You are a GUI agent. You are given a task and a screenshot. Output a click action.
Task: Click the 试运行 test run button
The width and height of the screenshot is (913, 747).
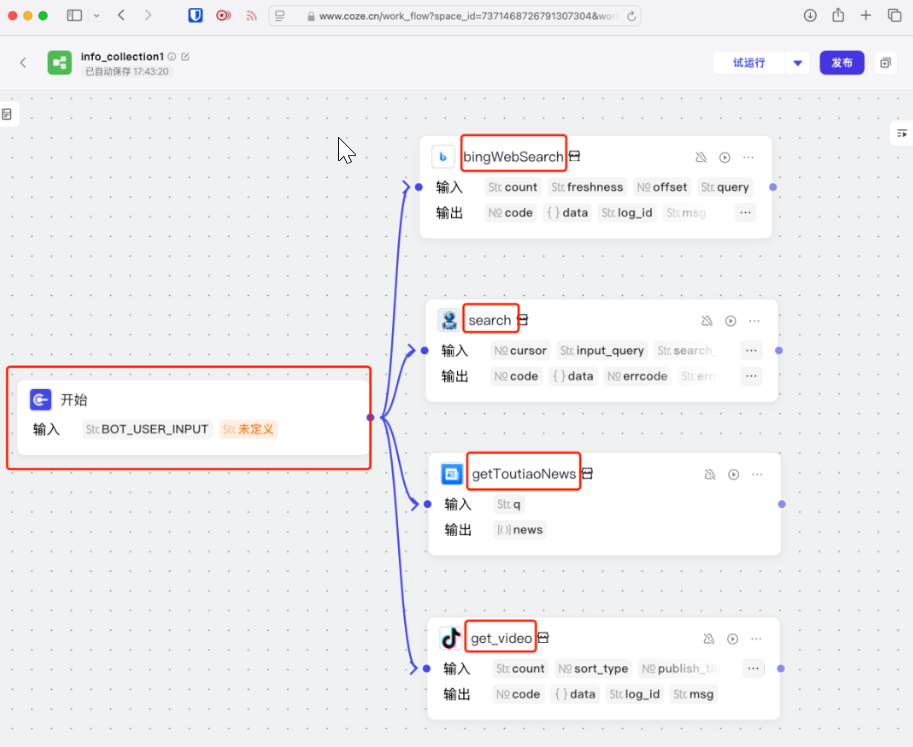(749, 63)
